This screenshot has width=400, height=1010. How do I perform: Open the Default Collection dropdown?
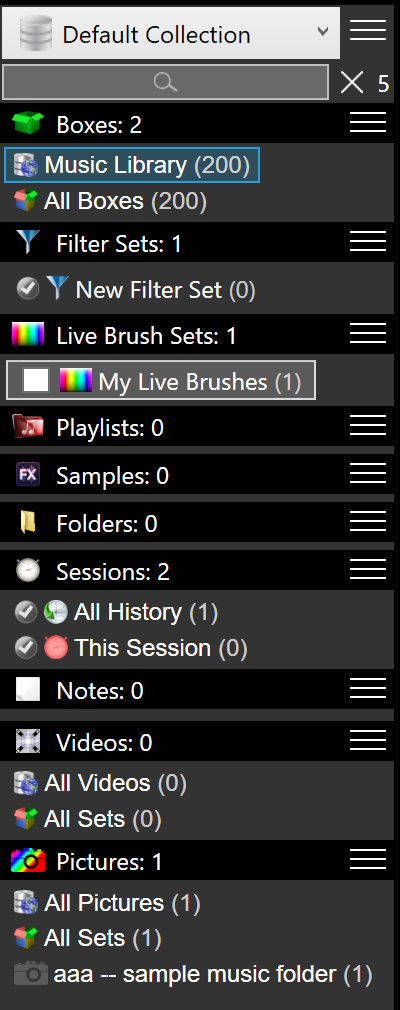point(171,33)
